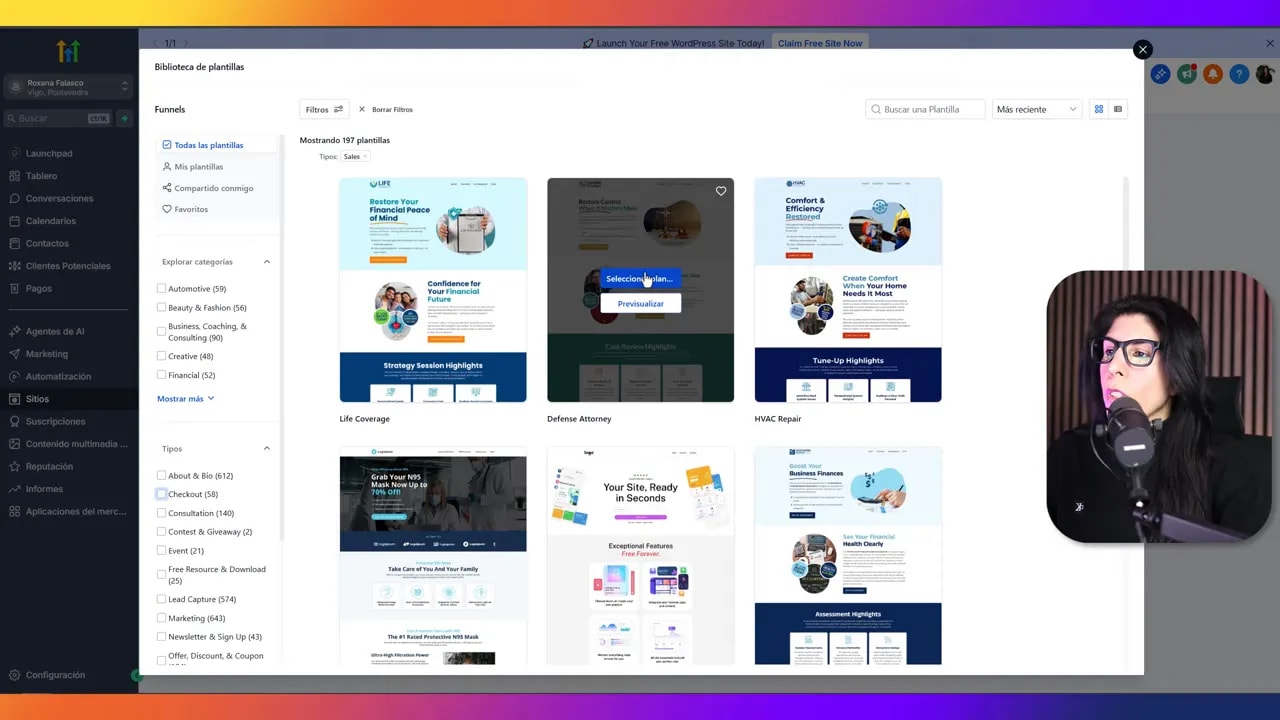The width and height of the screenshot is (1280, 720).
Task: Collapse the Explorar categorías section
Action: 267,262
